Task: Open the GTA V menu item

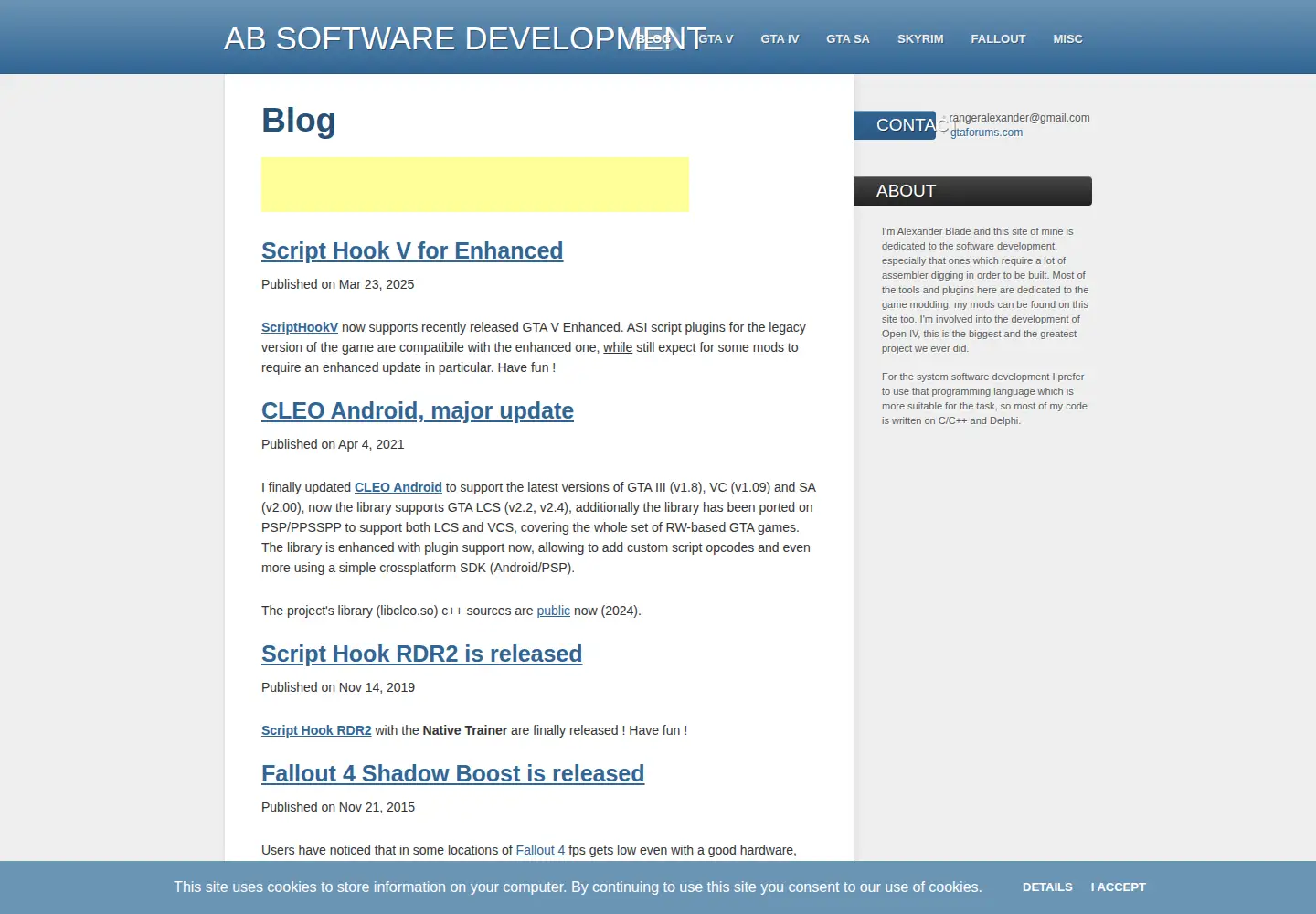Action: [716, 39]
